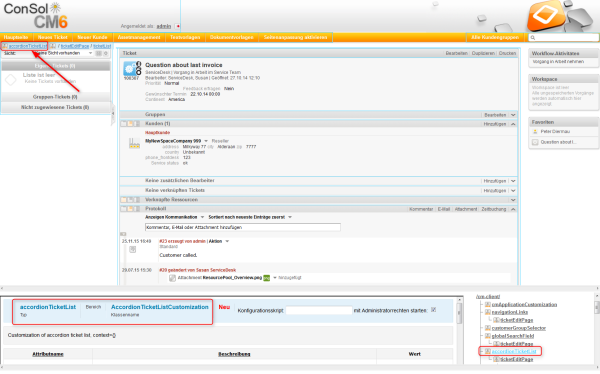Viewport: 600px width, 374px height.
Task: Toggle mit Administratorrechten starten checkbox
Action: click(x=434, y=310)
